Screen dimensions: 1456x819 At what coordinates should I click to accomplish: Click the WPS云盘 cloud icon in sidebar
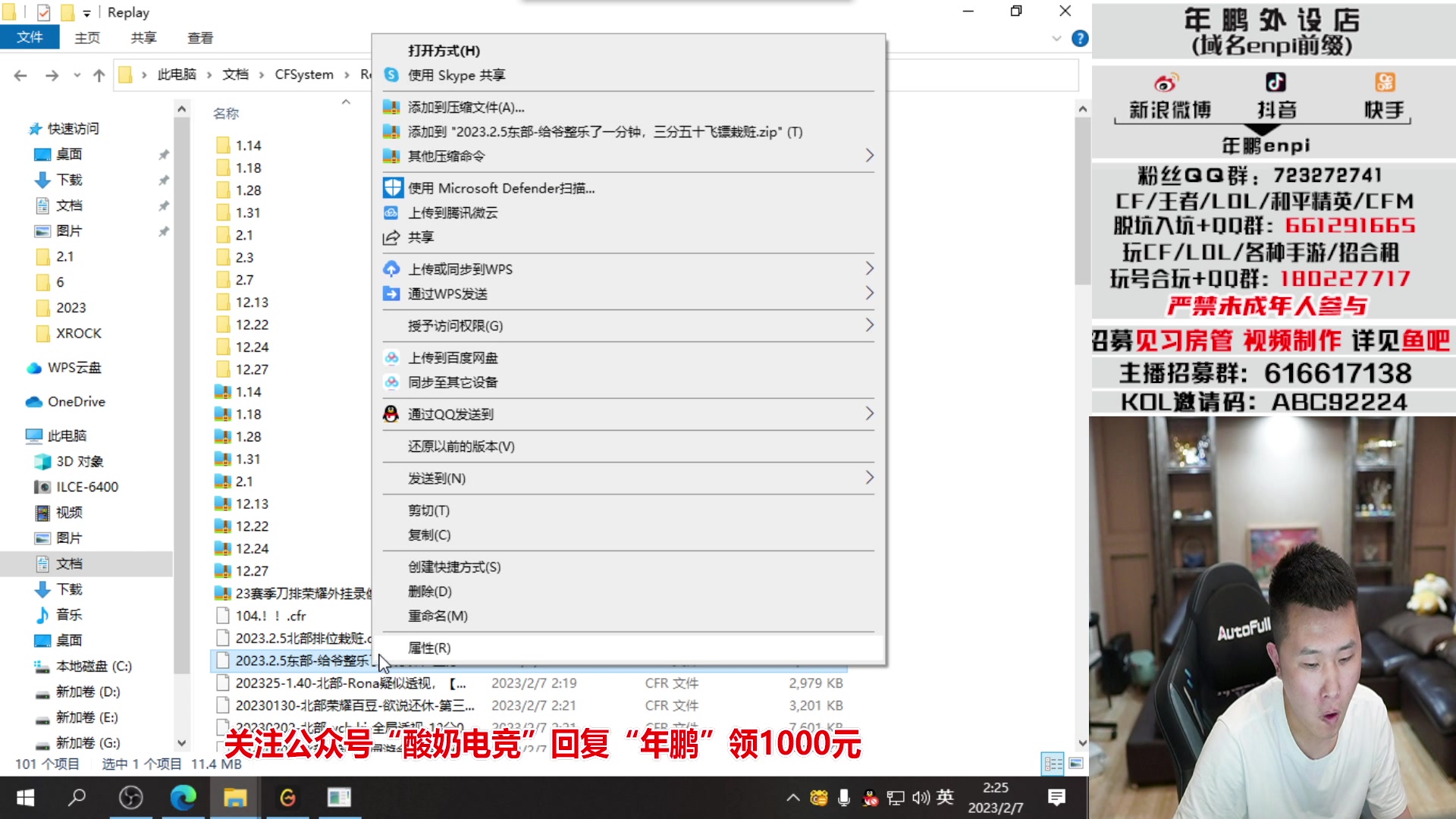[x=34, y=368]
